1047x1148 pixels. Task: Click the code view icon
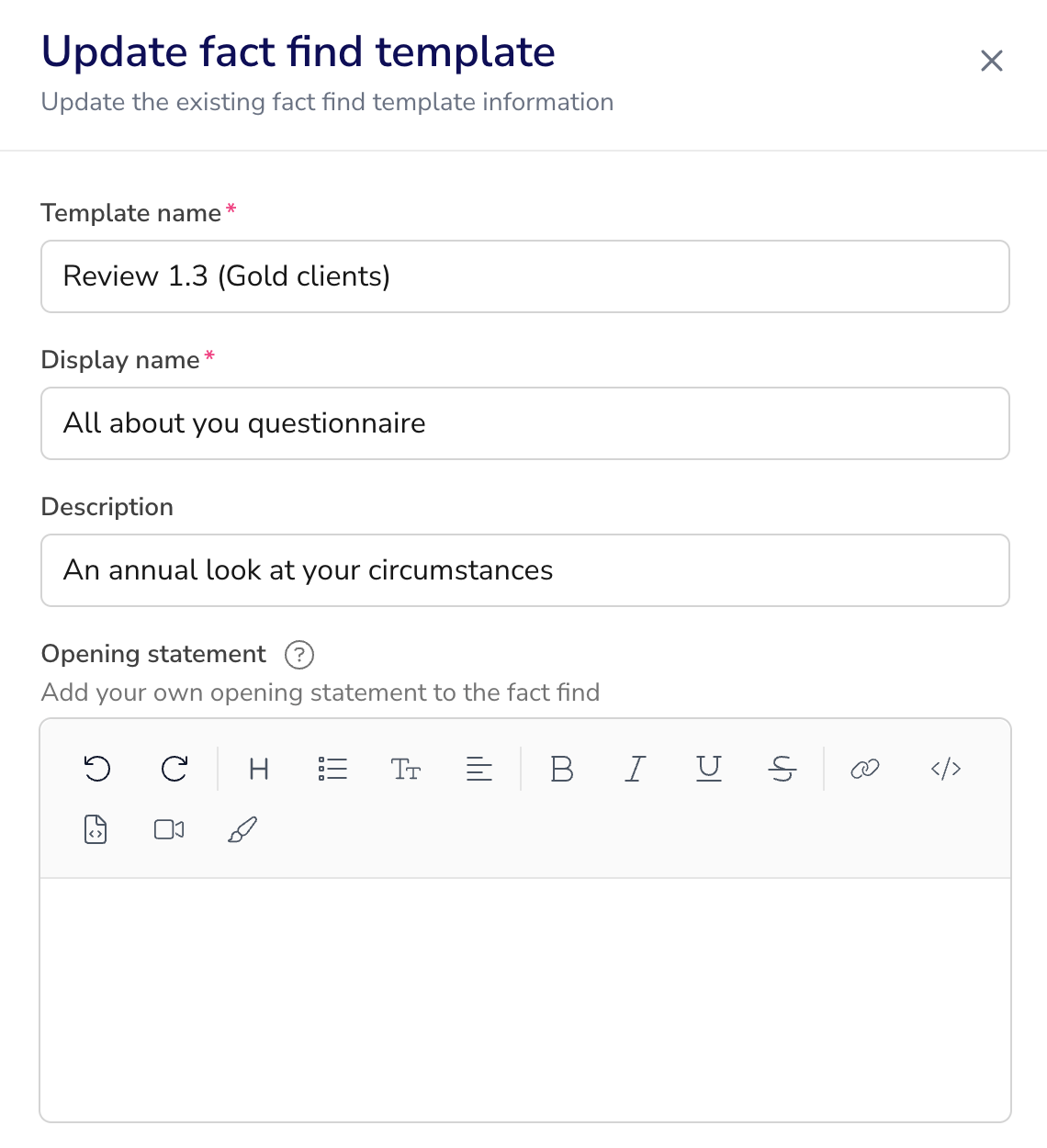[946, 769]
